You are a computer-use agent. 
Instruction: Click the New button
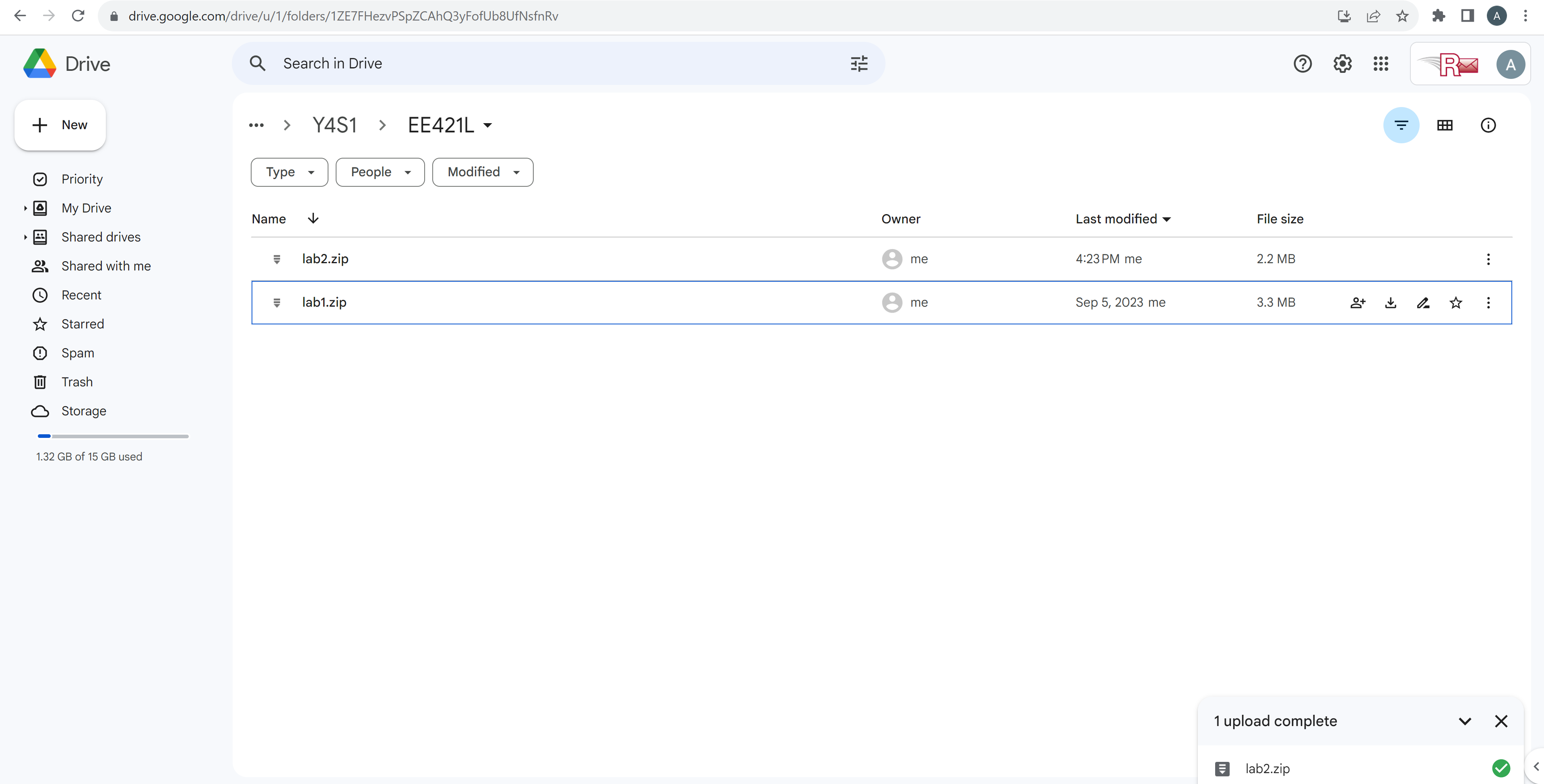pos(60,125)
